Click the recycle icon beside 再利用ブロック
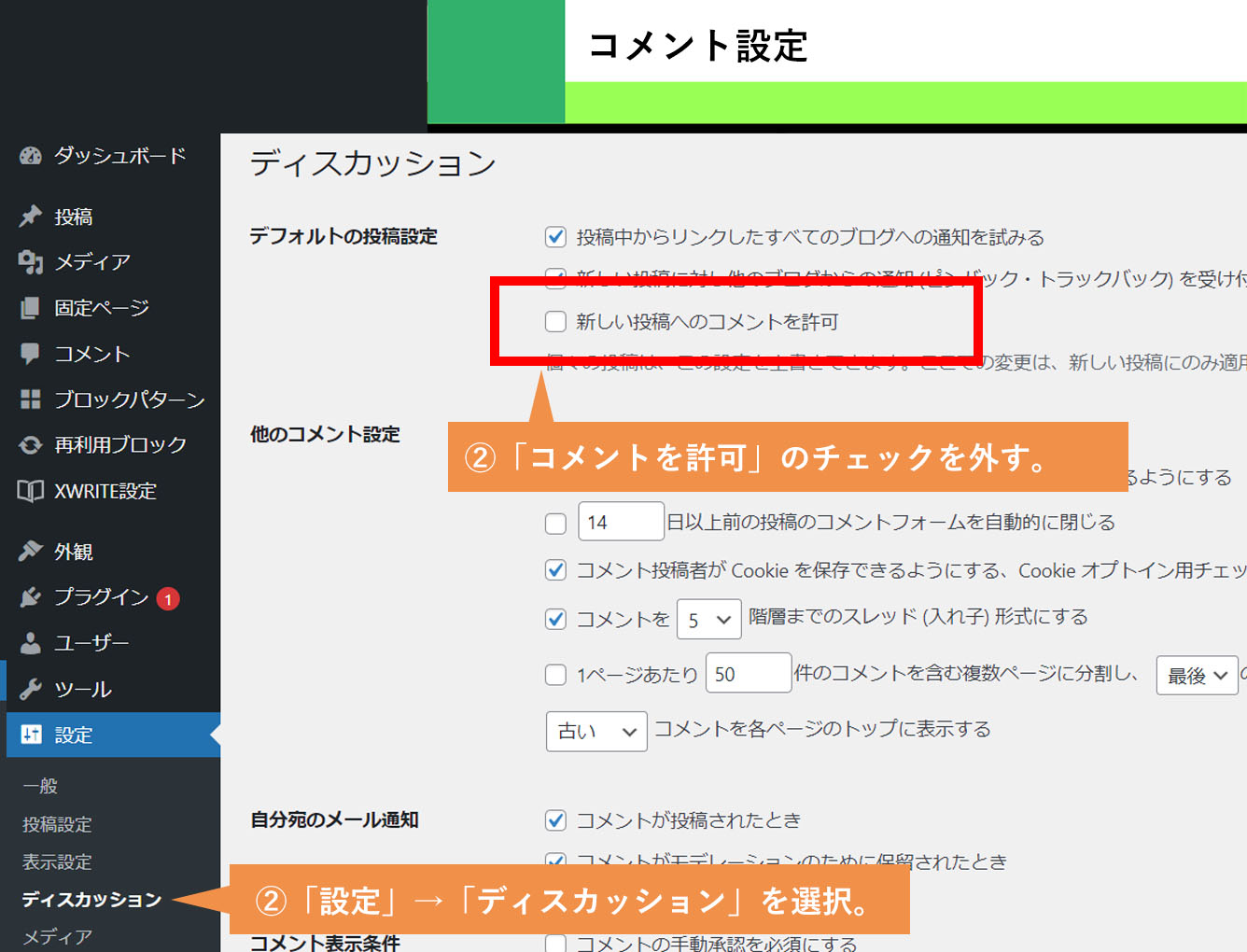Viewport: 1247px width, 952px height. coord(31,445)
